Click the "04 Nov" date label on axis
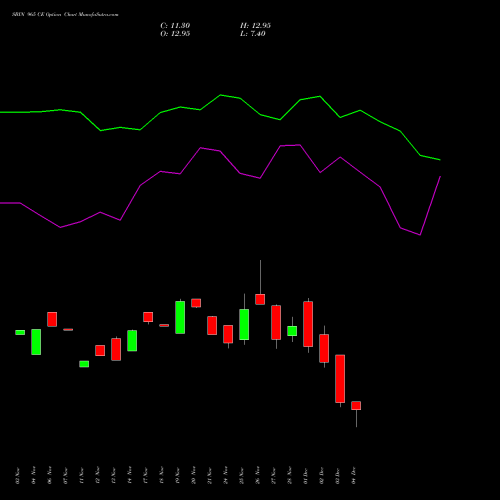This screenshot has height=500, width=500. pyautogui.click(x=34, y=475)
